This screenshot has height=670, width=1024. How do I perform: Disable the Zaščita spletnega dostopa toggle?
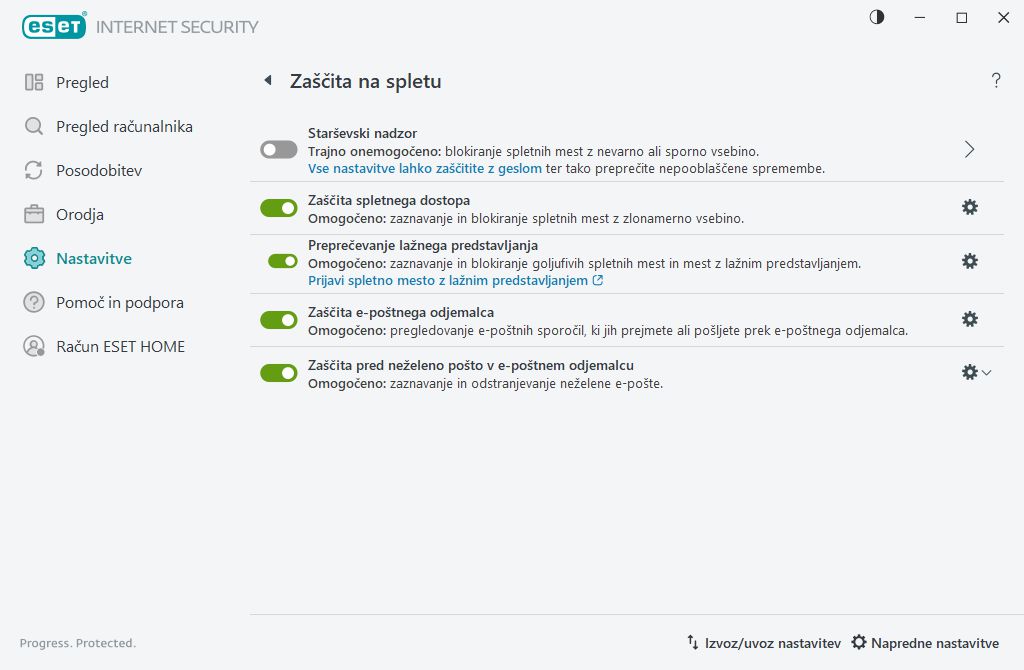pos(279,208)
